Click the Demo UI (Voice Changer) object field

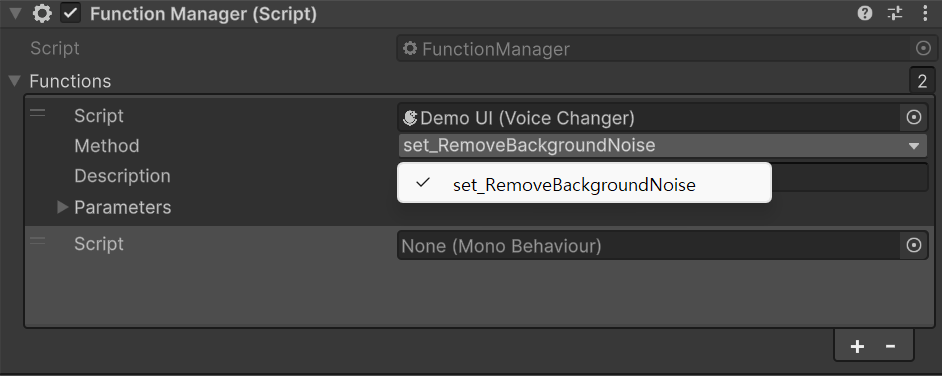tap(649, 118)
